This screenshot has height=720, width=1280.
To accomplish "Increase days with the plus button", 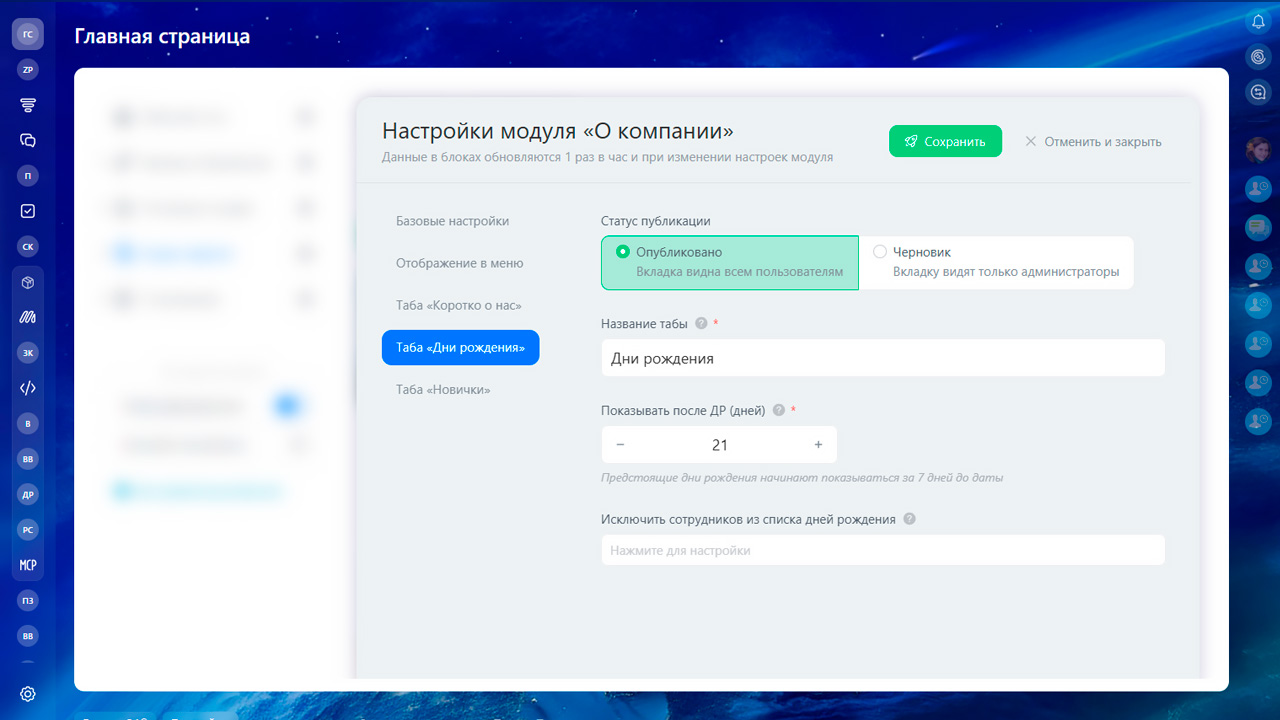I will click(x=818, y=445).
